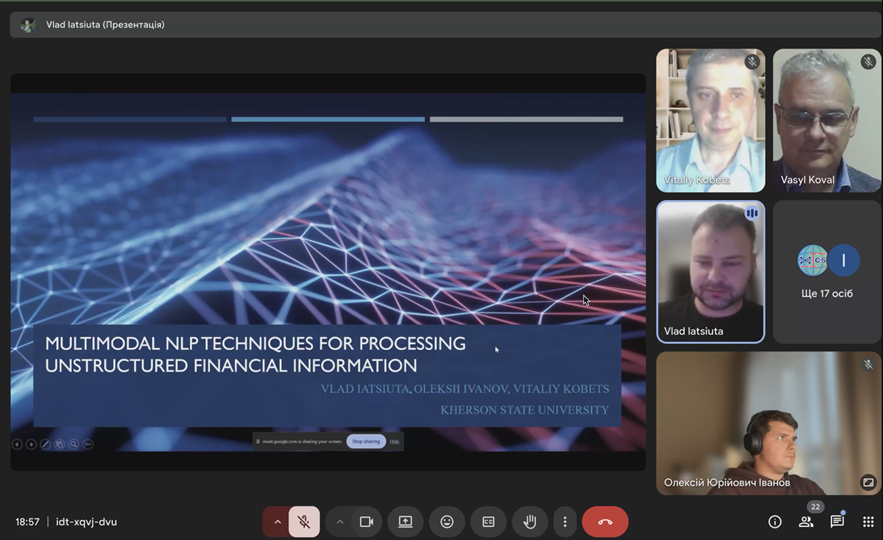The image size is (883, 540).
Task: Toggle the camera on or off
Action: tap(366, 522)
